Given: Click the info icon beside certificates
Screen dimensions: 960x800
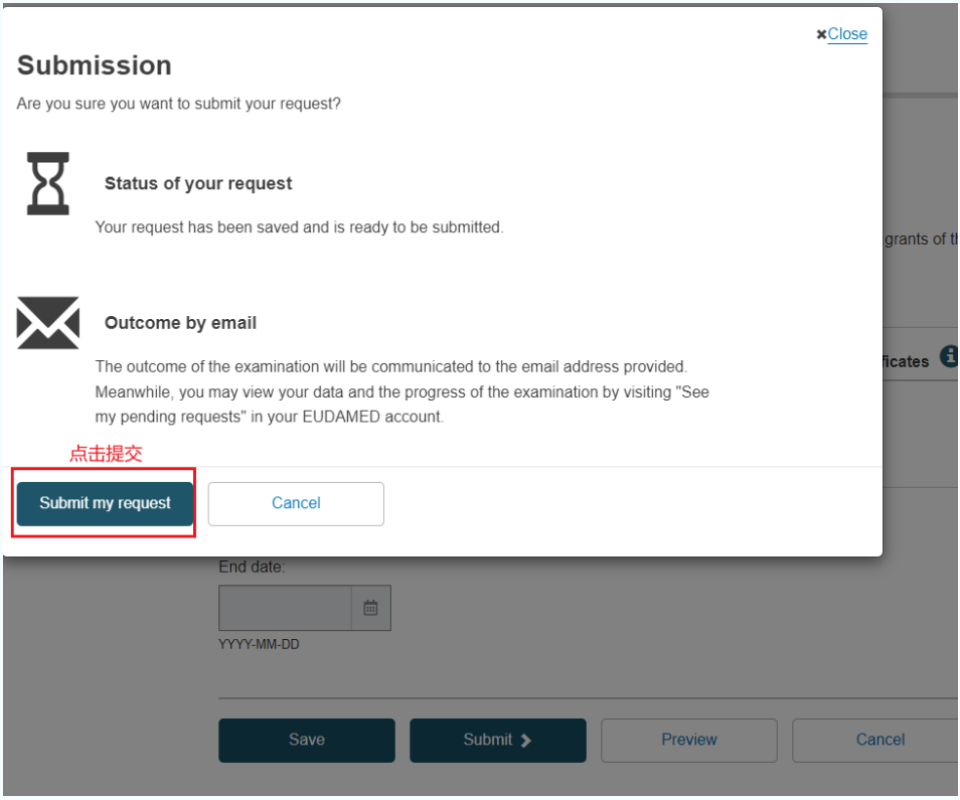Looking at the screenshot, I should pos(948,358).
